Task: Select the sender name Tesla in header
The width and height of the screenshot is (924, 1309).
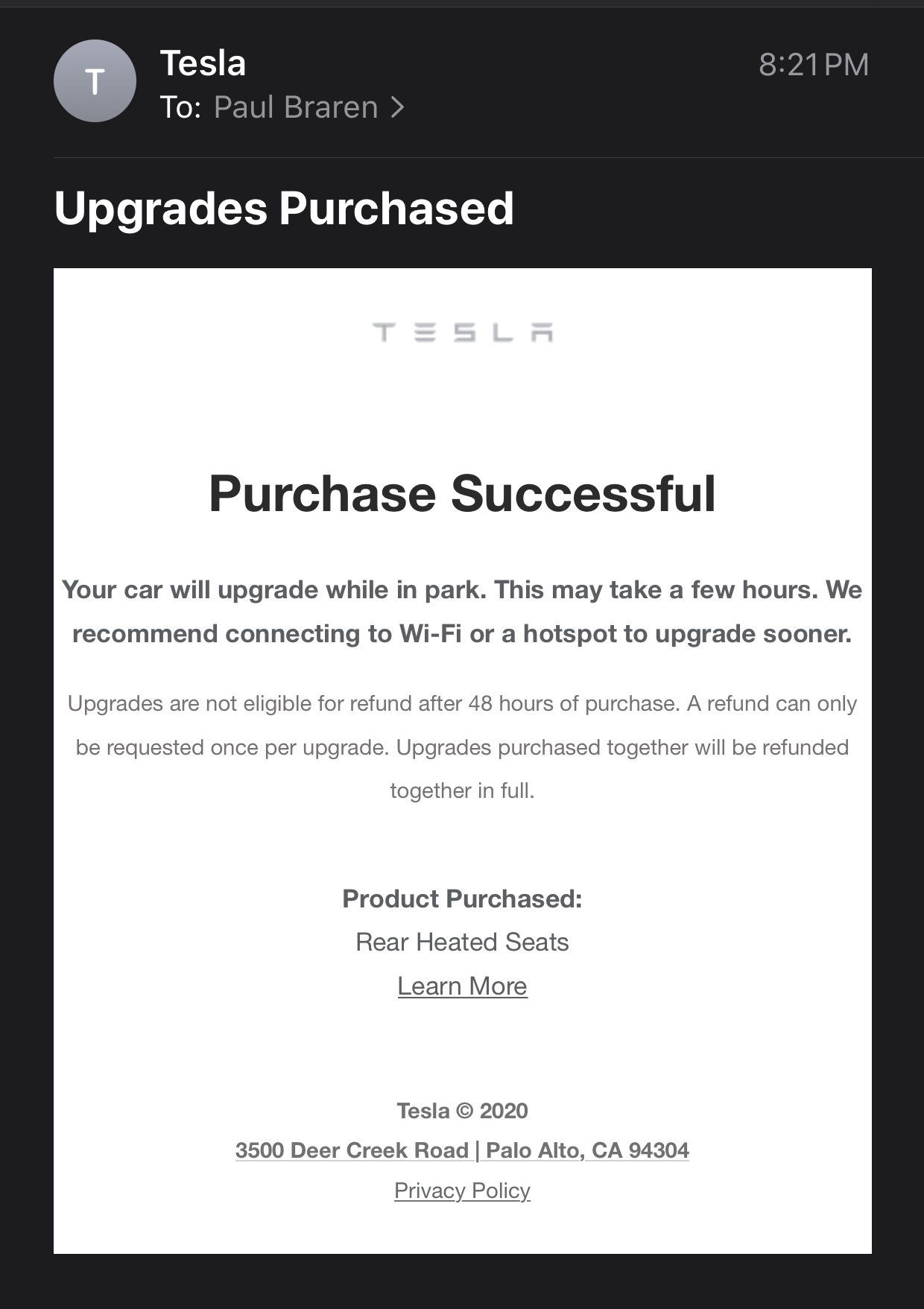Action: (203, 63)
